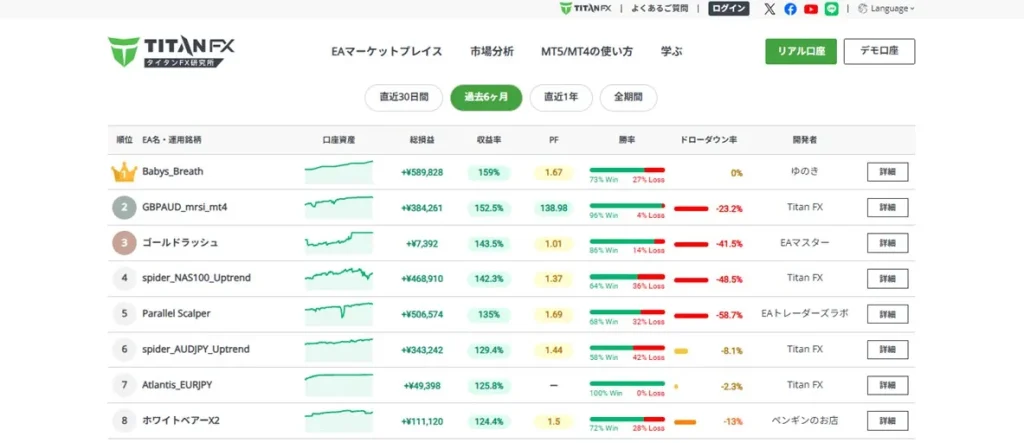Click the 159% profit rate badge

pos(489,172)
